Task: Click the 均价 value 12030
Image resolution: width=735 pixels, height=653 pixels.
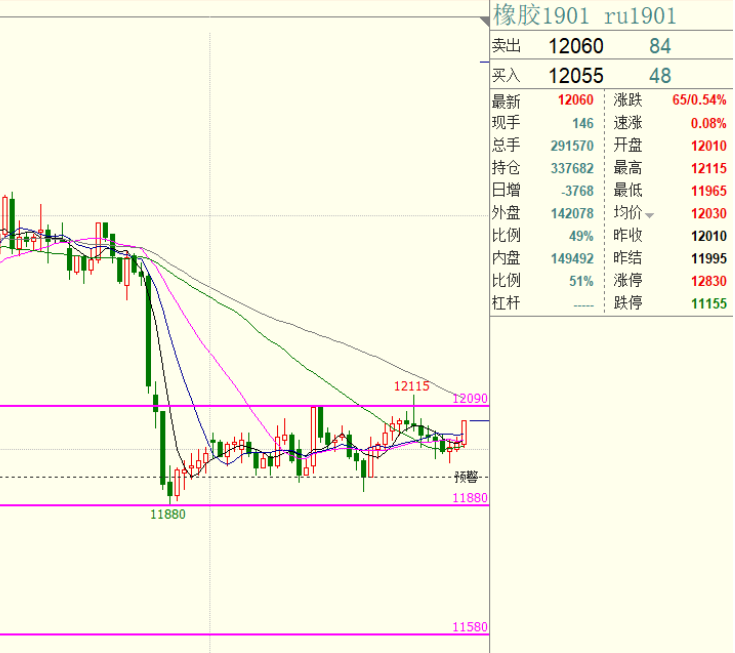Action: (709, 213)
